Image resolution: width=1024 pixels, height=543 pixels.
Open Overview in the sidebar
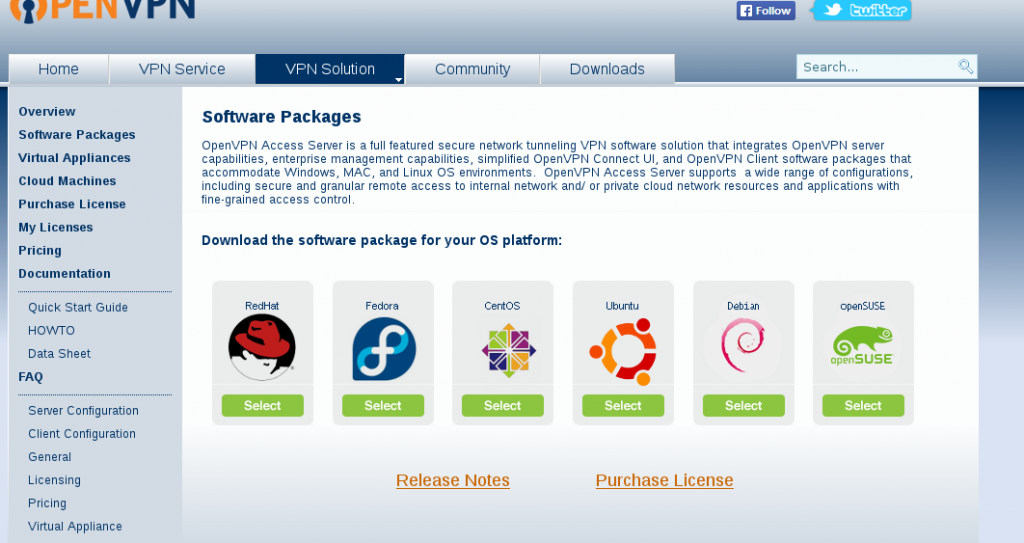click(x=47, y=112)
